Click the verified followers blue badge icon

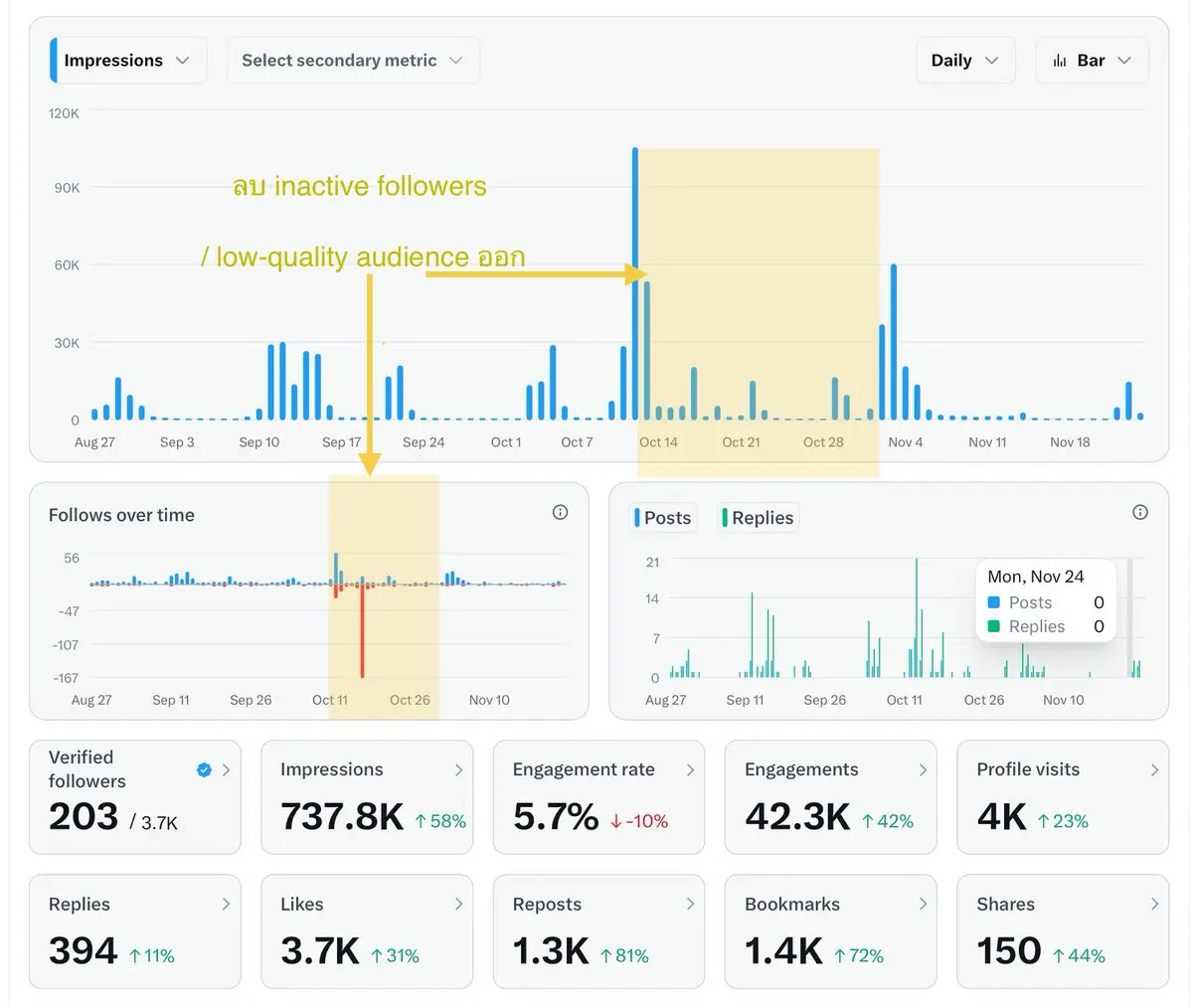(204, 769)
